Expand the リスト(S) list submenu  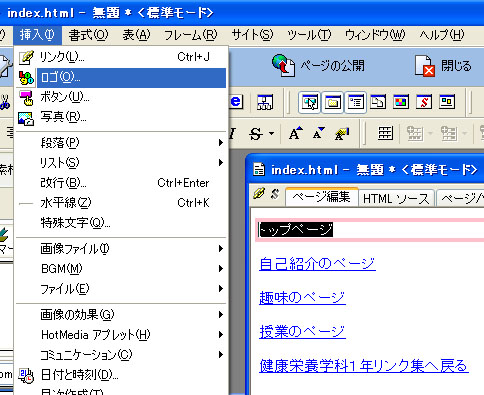click(x=121, y=163)
